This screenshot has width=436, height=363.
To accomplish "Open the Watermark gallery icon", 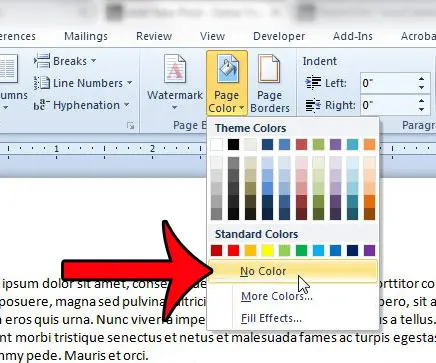I will click(175, 69).
